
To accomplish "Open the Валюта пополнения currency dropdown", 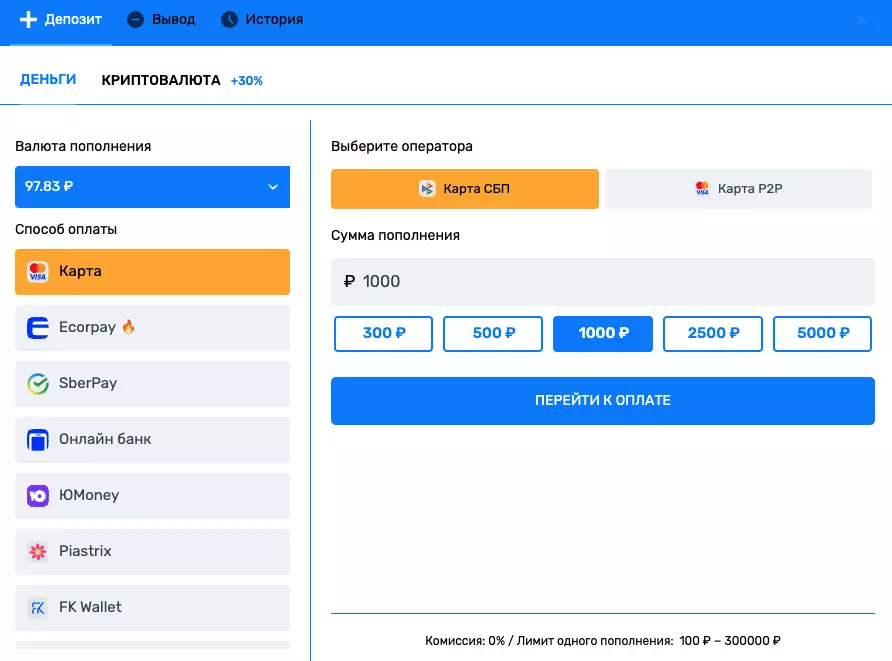I will pos(152,186).
